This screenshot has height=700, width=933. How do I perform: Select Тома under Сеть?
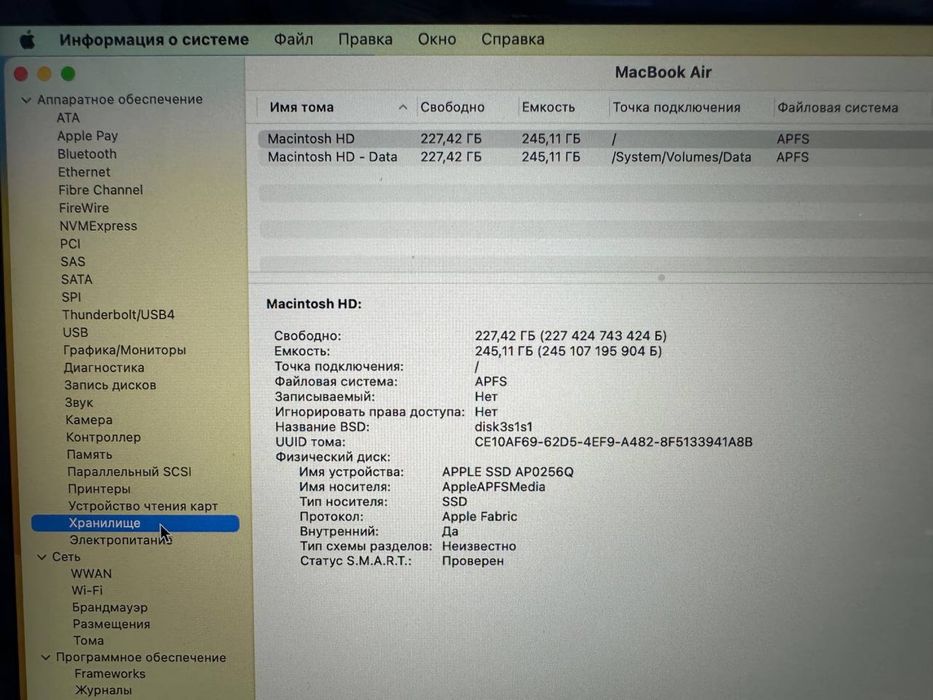tap(89, 640)
